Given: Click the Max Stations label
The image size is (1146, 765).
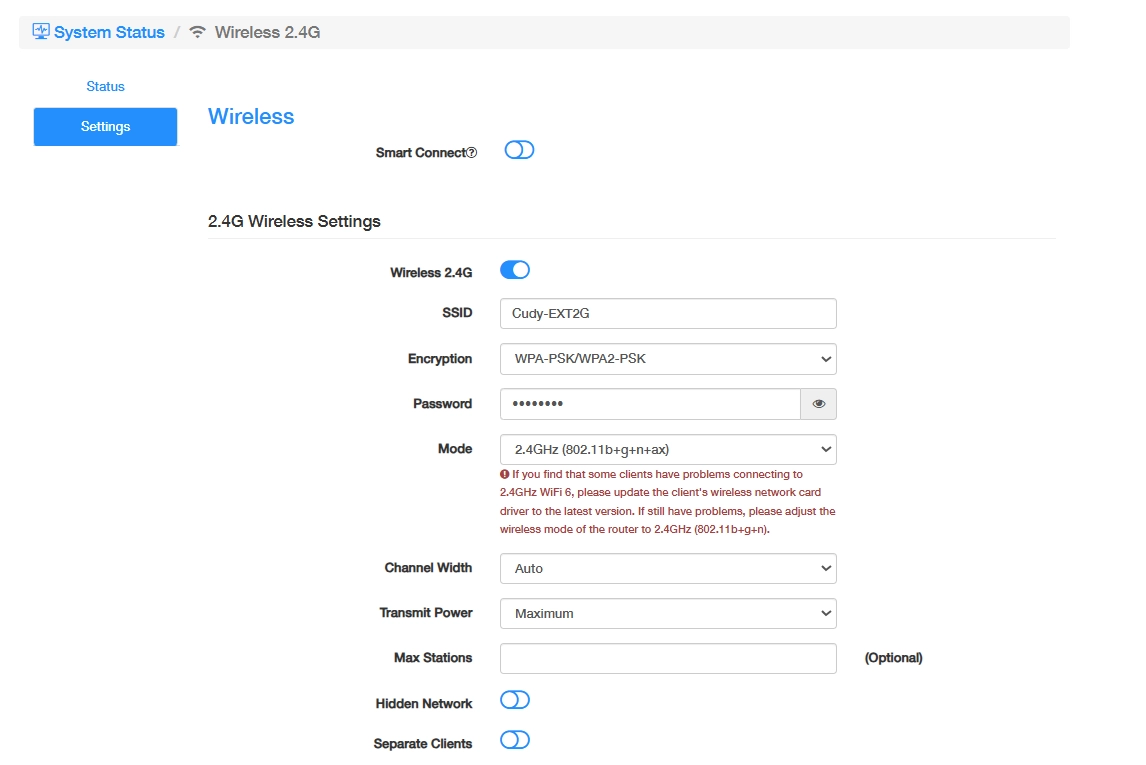Looking at the screenshot, I should coord(433,658).
